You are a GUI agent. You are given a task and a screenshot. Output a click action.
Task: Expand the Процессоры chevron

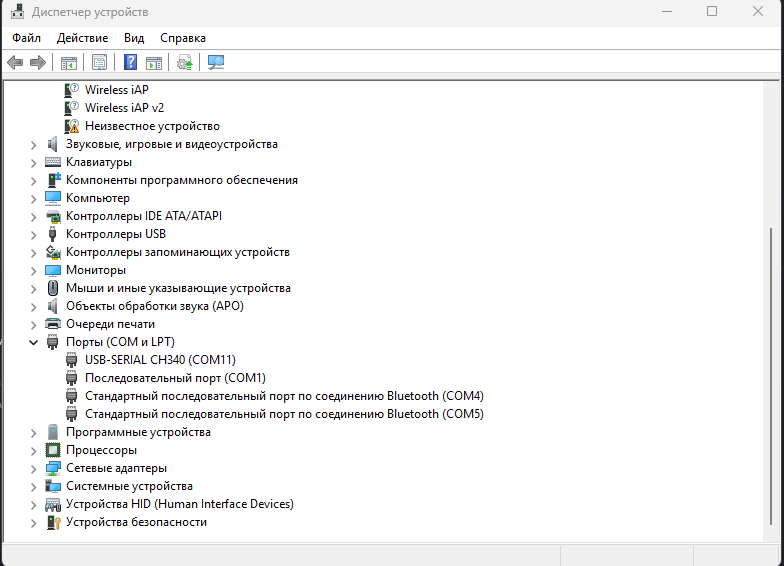click(x=34, y=451)
